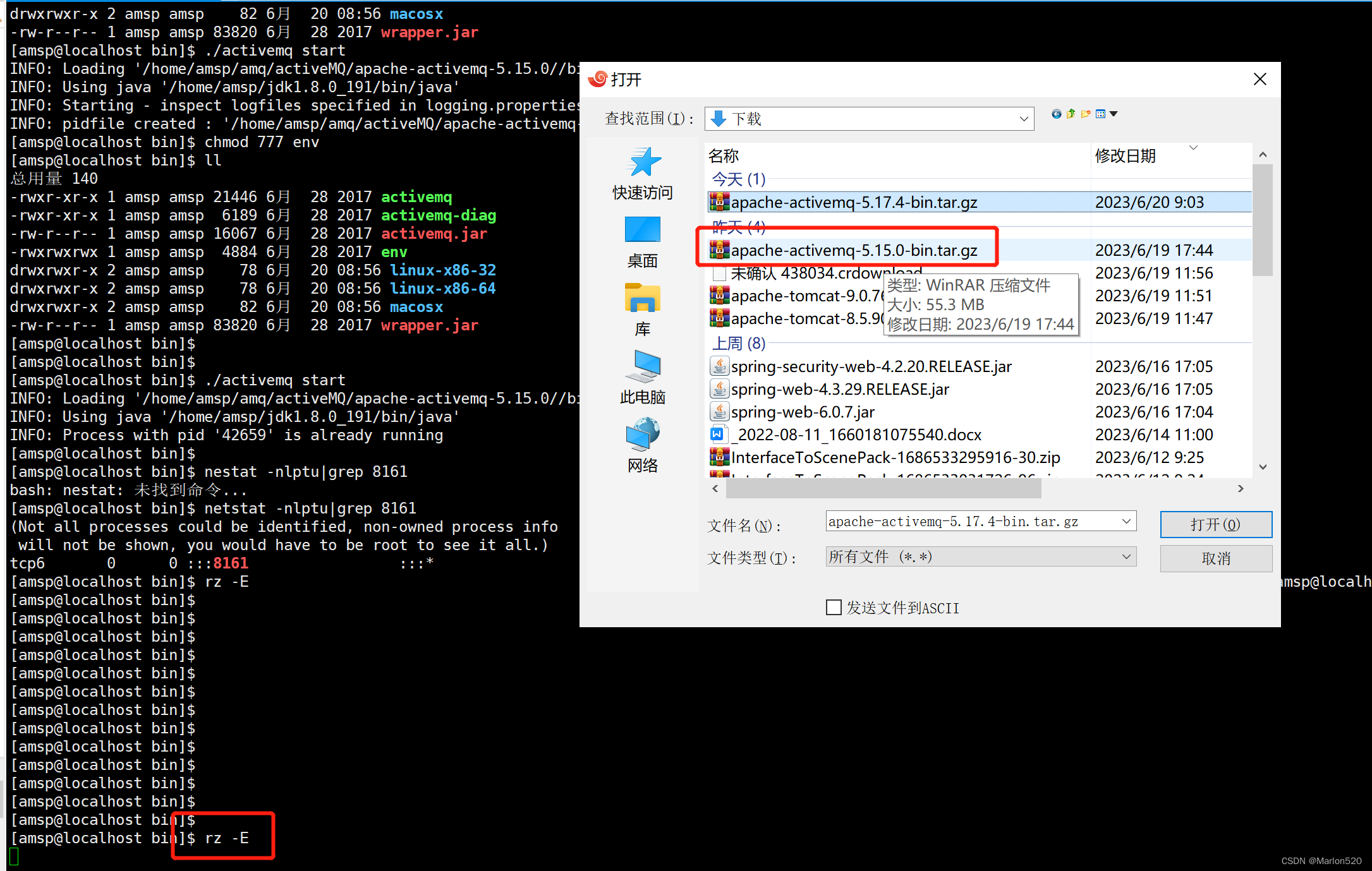The image size is (1372, 871).
Task: Click date 2023/6/19 11:47 cell
Action: (1154, 318)
